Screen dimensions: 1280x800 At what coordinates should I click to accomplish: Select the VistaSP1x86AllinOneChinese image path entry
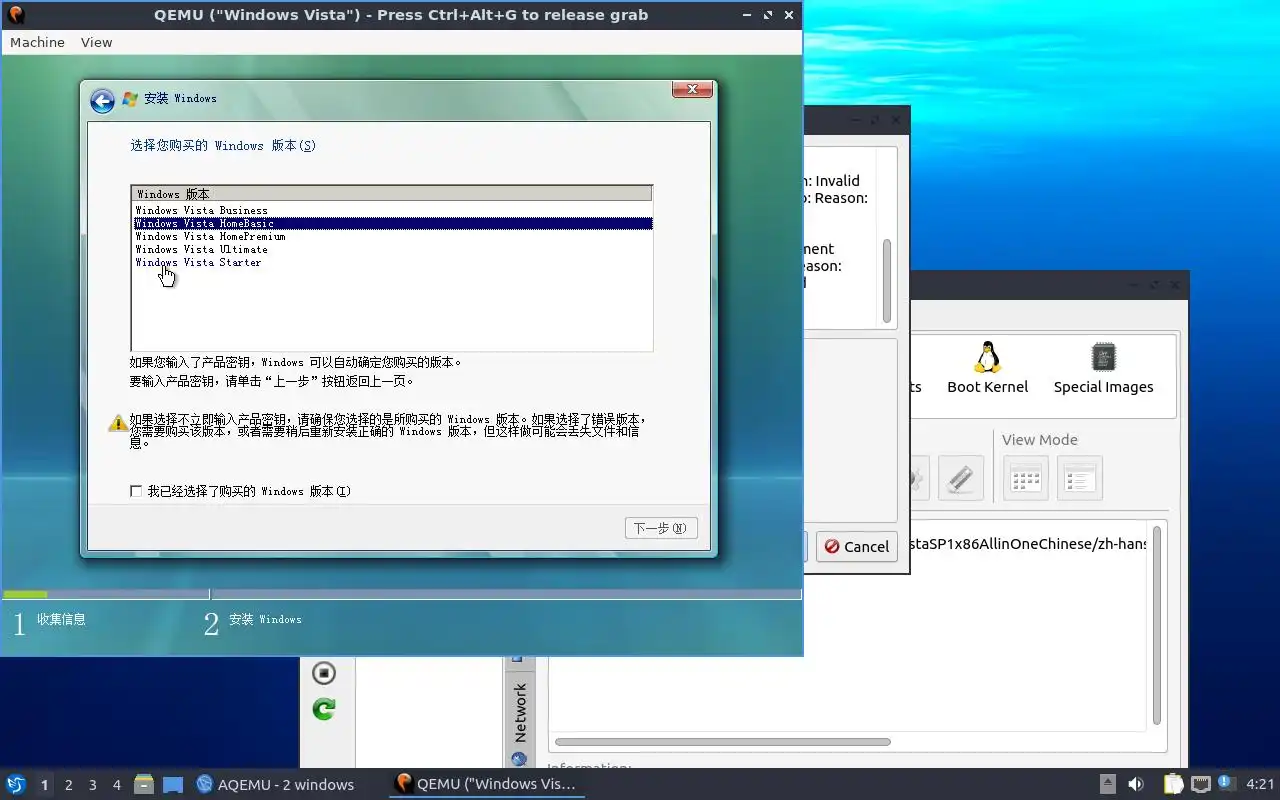click(x=1029, y=544)
